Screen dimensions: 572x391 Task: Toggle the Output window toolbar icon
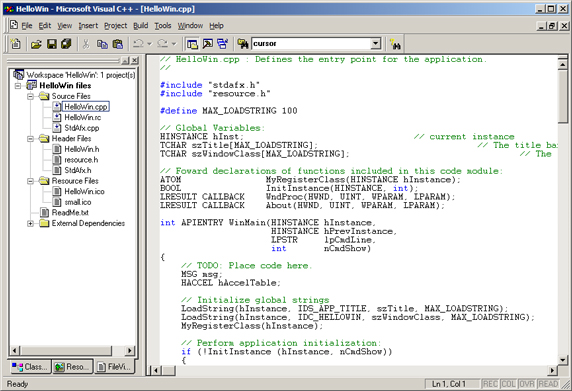pyautogui.click(x=208, y=44)
